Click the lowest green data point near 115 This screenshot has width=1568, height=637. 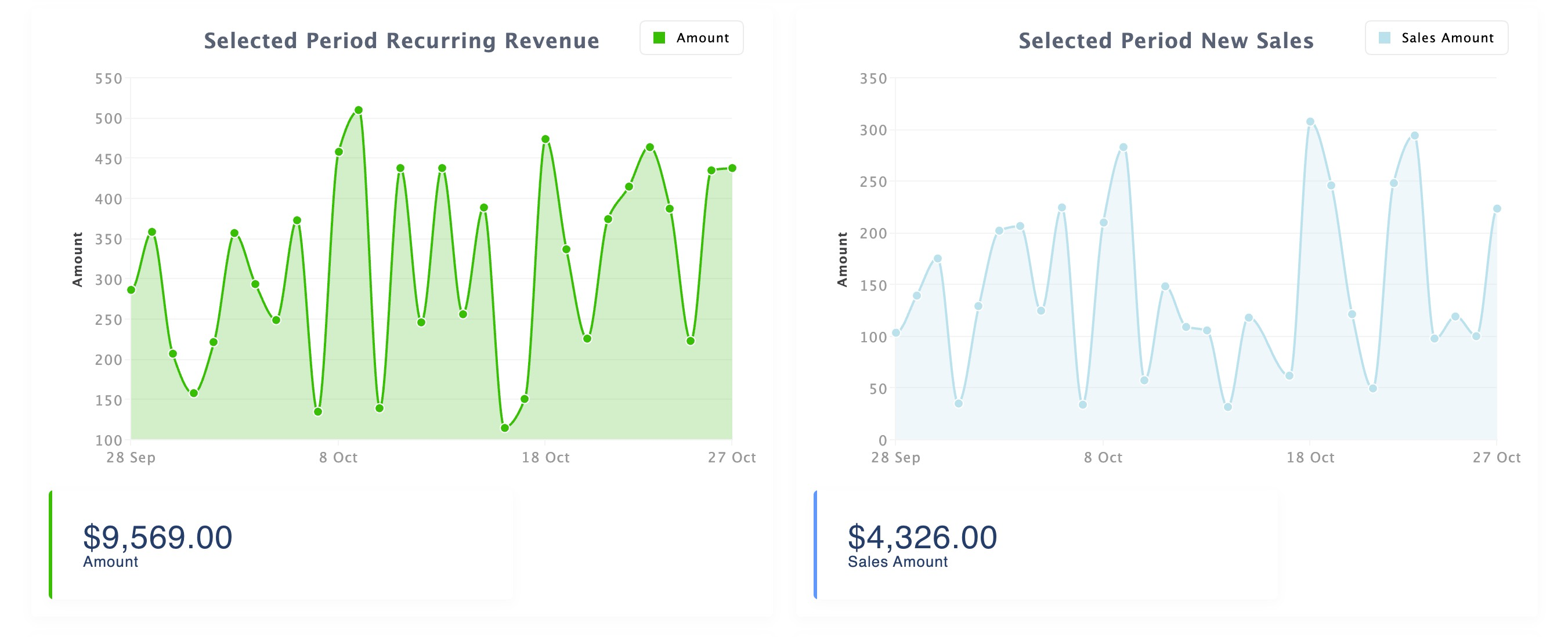505,428
